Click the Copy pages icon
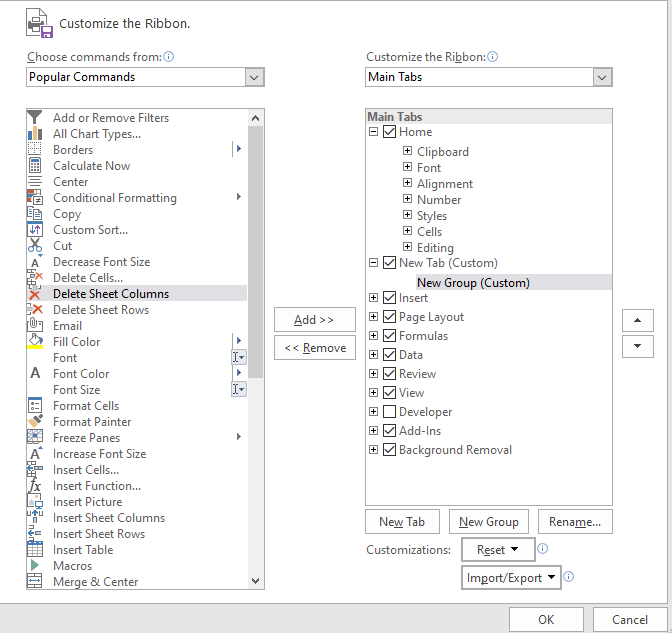This screenshot has width=672, height=633. click(x=35, y=213)
